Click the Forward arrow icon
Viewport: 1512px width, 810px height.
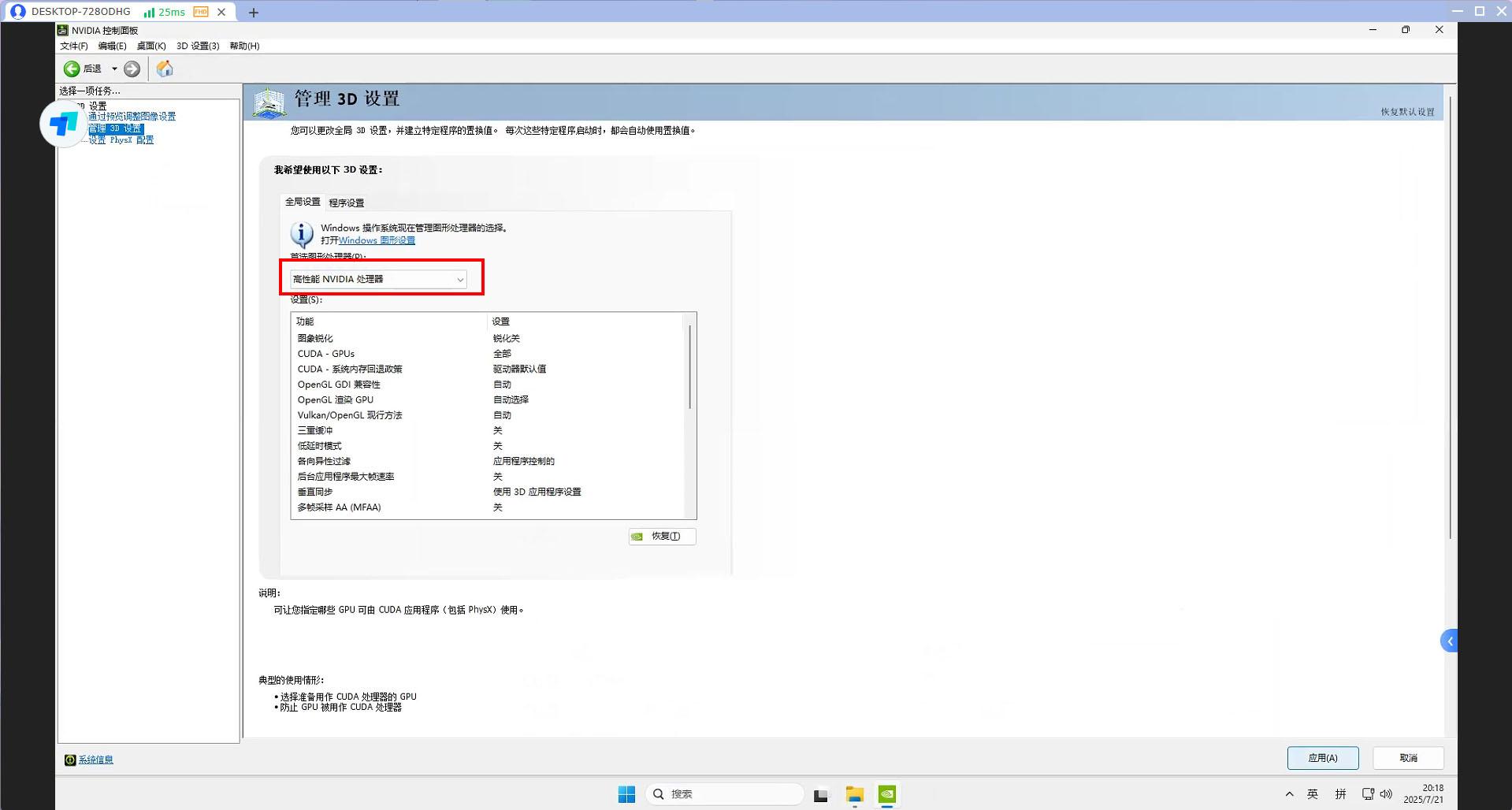[132, 69]
